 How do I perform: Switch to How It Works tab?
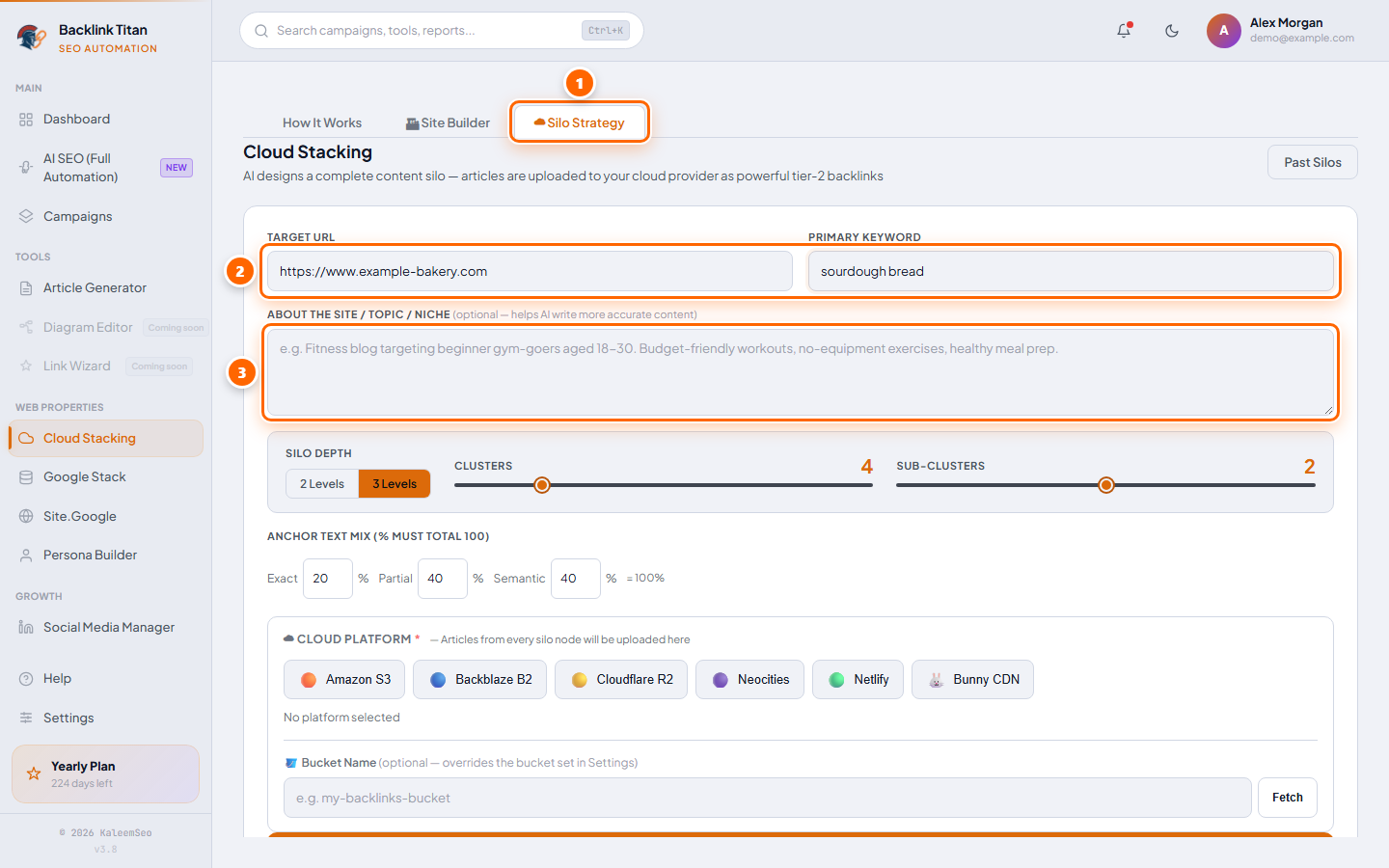[322, 122]
